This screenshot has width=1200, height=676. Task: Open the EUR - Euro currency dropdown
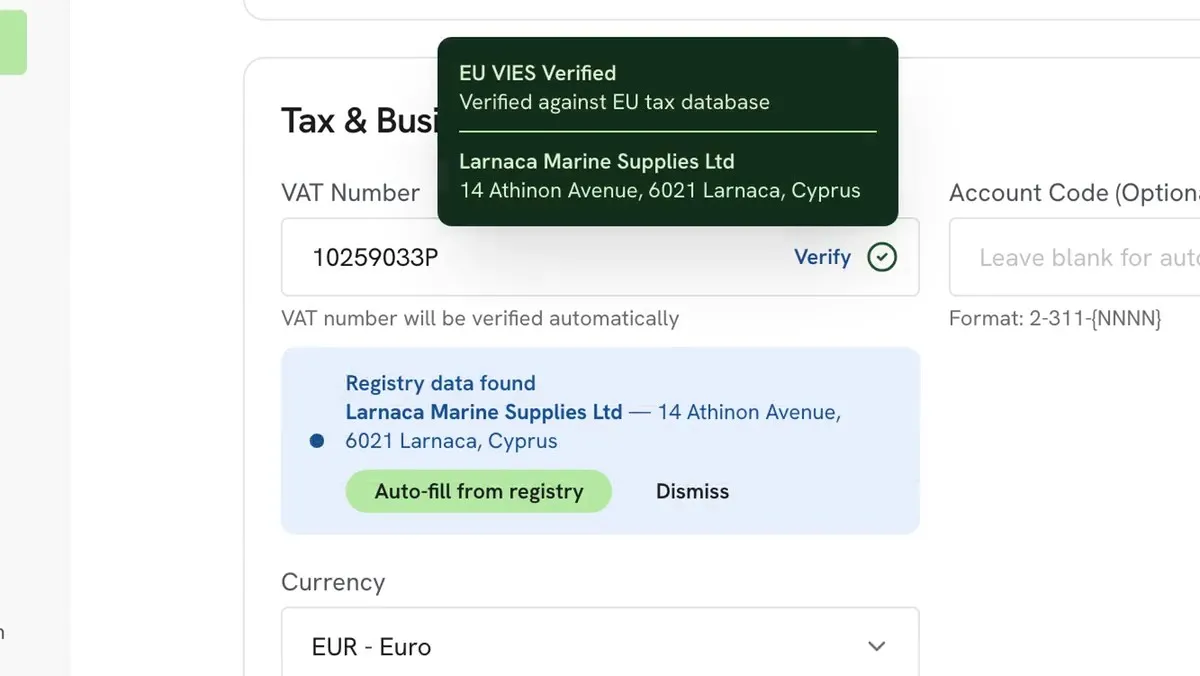coord(600,646)
